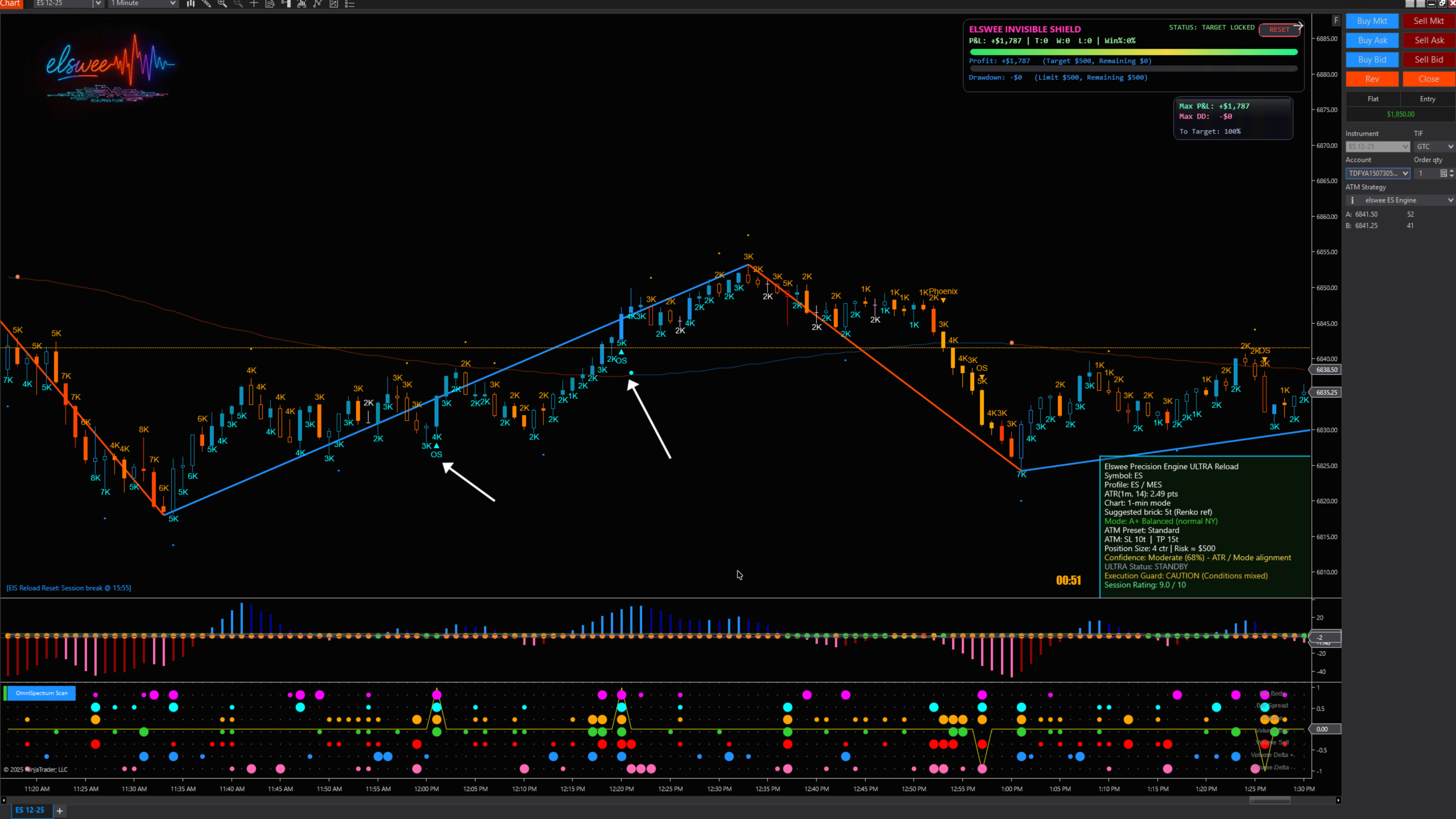Image resolution: width=1456 pixels, height=819 pixels.
Task: Select the ES 12-25 bottom tab
Action: (x=30, y=810)
